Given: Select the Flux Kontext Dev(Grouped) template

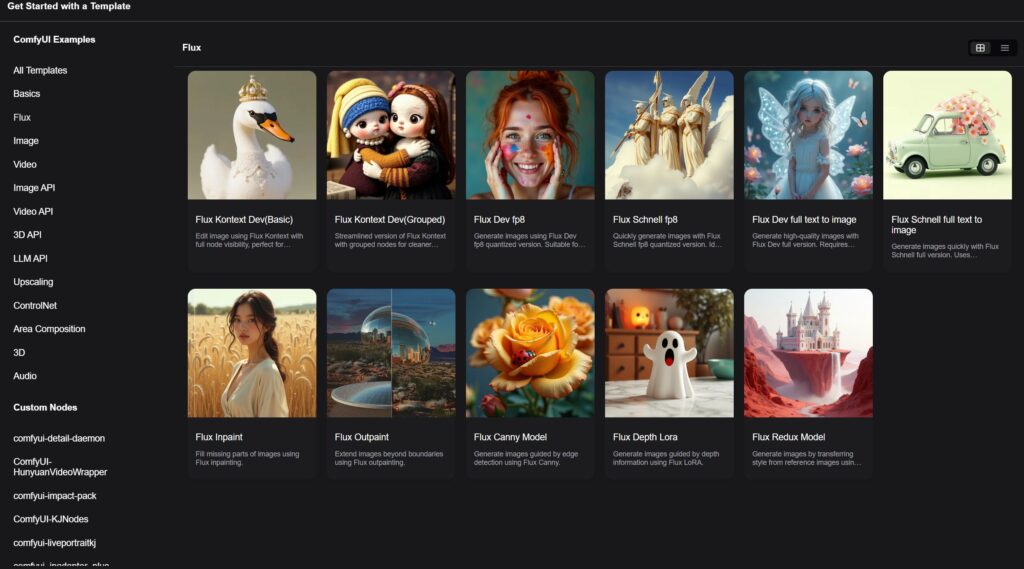Looking at the screenshot, I should 391,135.
